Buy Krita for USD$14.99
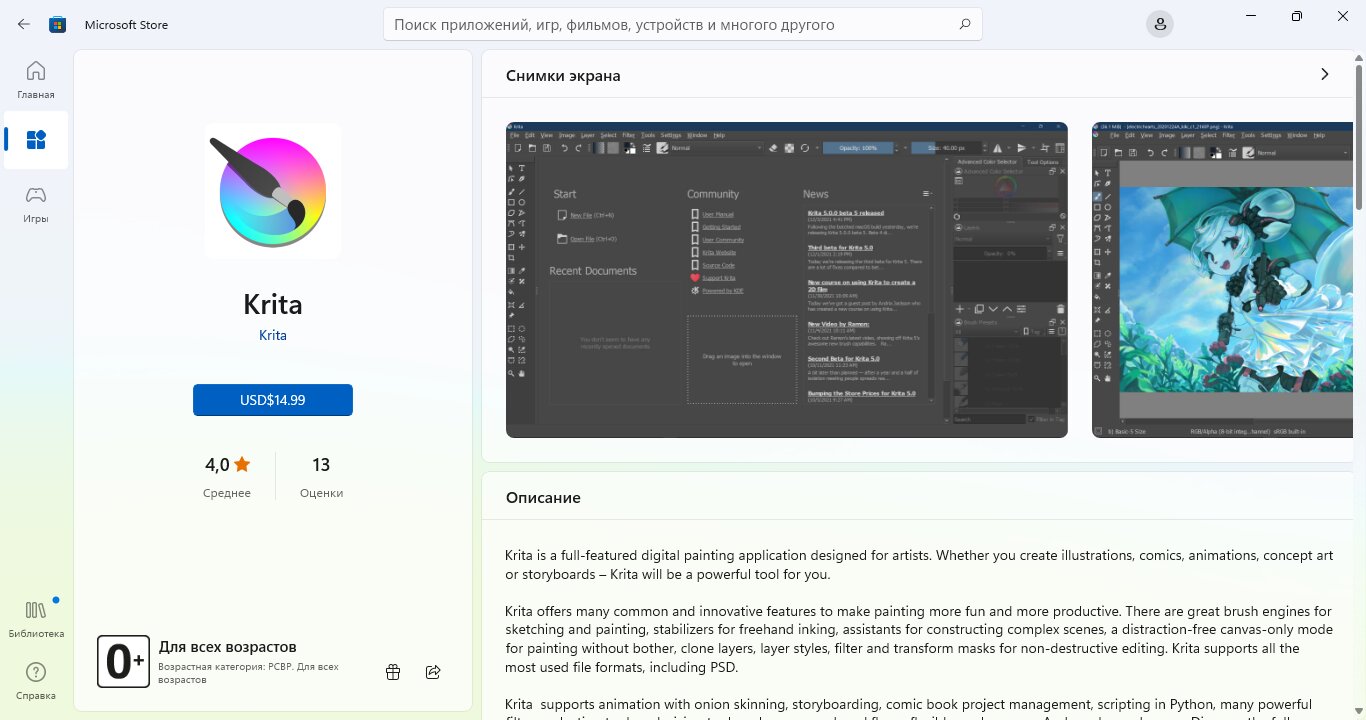This screenshot has height=720, width=1366. tap(273, 399)
